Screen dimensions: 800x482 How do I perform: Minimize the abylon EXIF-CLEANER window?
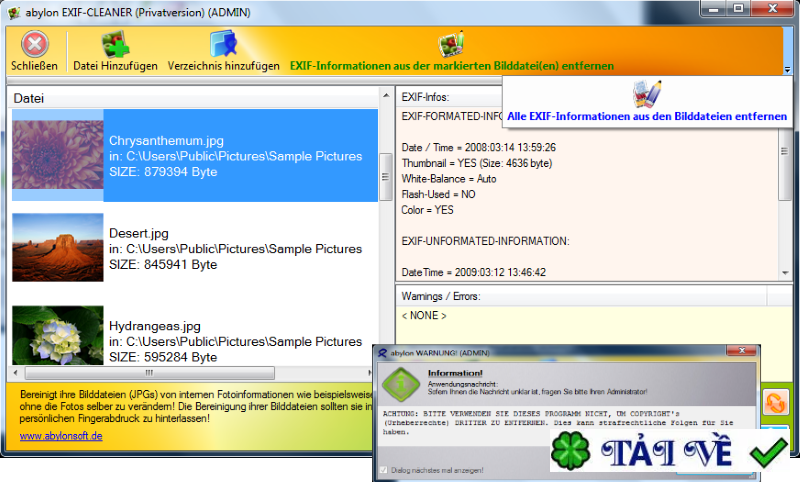714,8
